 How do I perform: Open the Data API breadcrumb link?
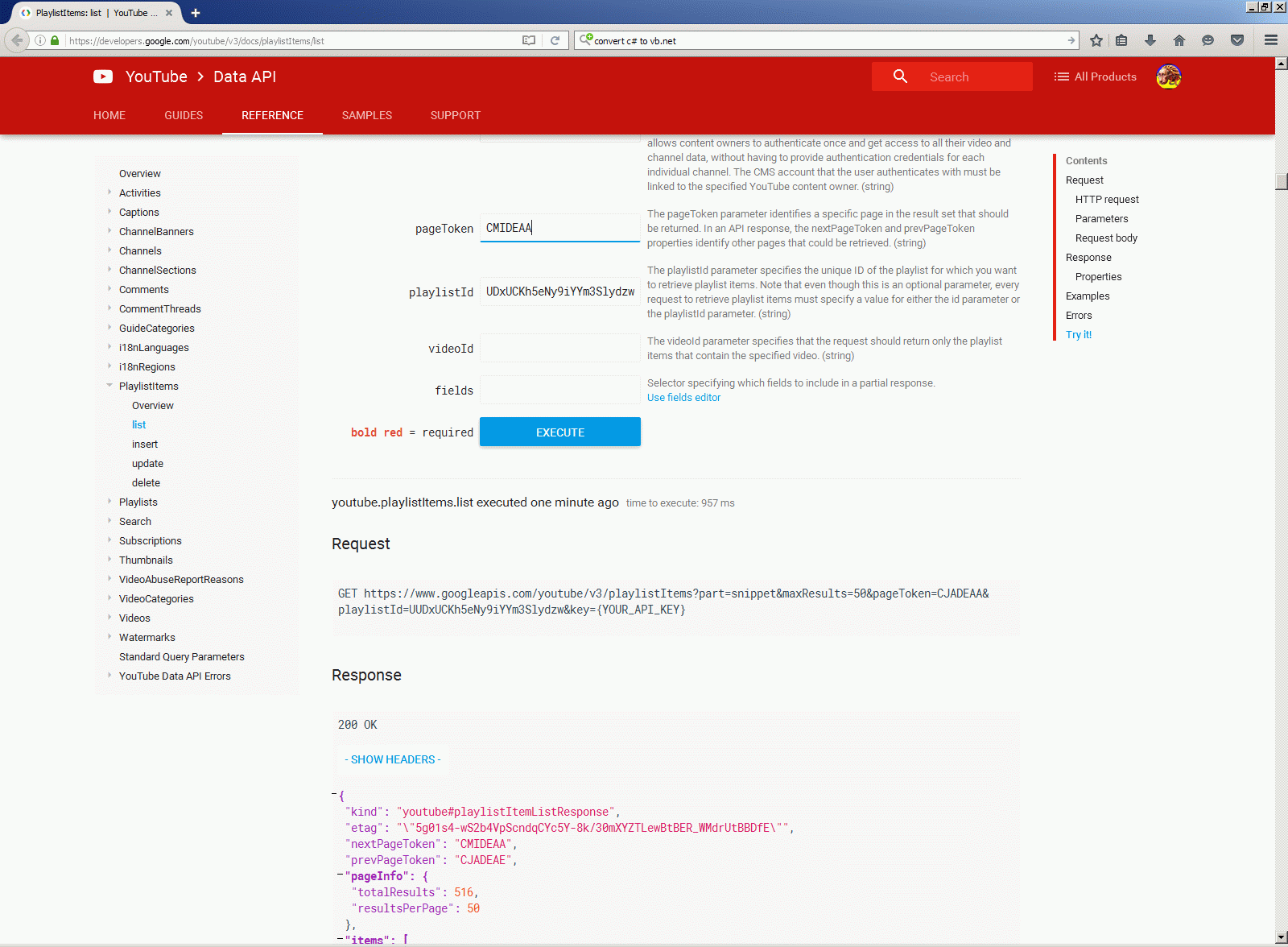coord(245,77)
